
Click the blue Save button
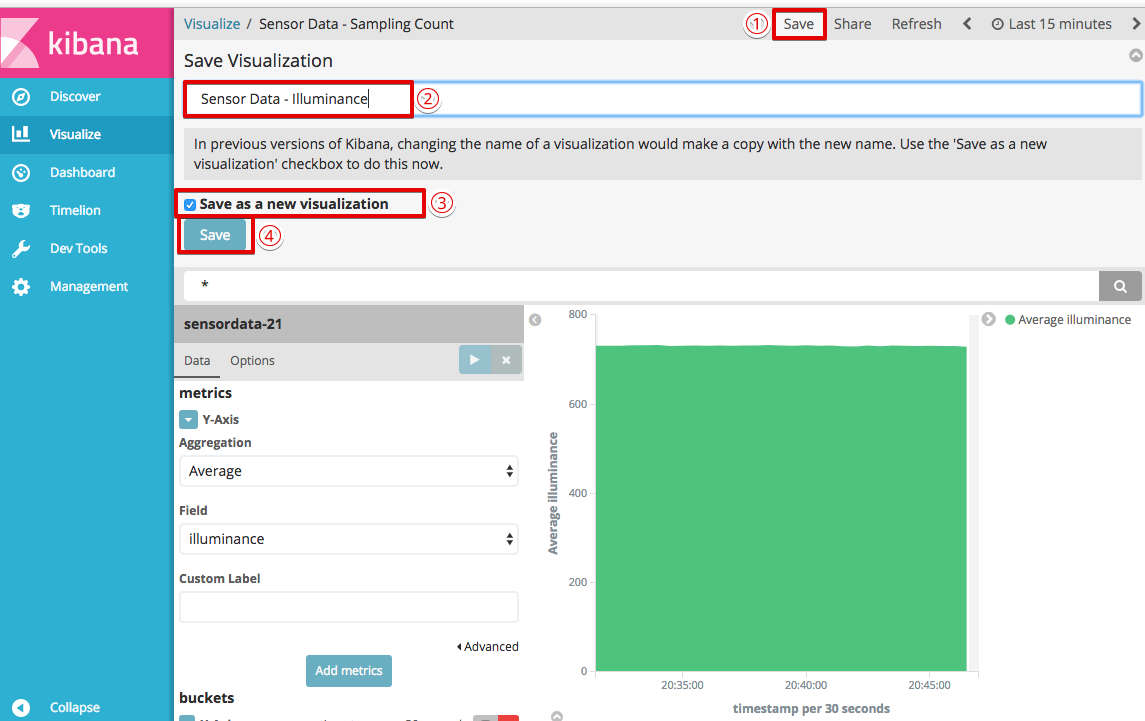(x=215, y=235)
